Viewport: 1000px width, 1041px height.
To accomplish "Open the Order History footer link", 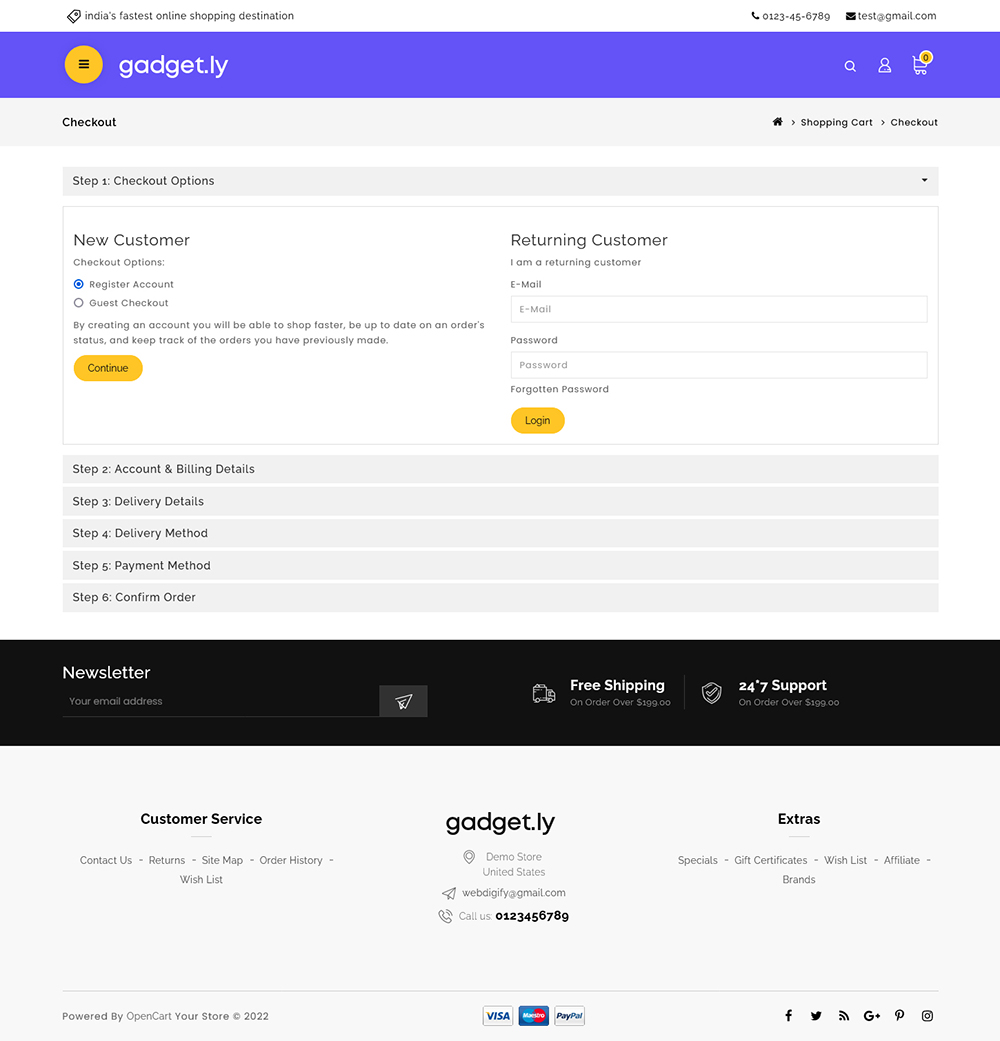I will [291, 860].
